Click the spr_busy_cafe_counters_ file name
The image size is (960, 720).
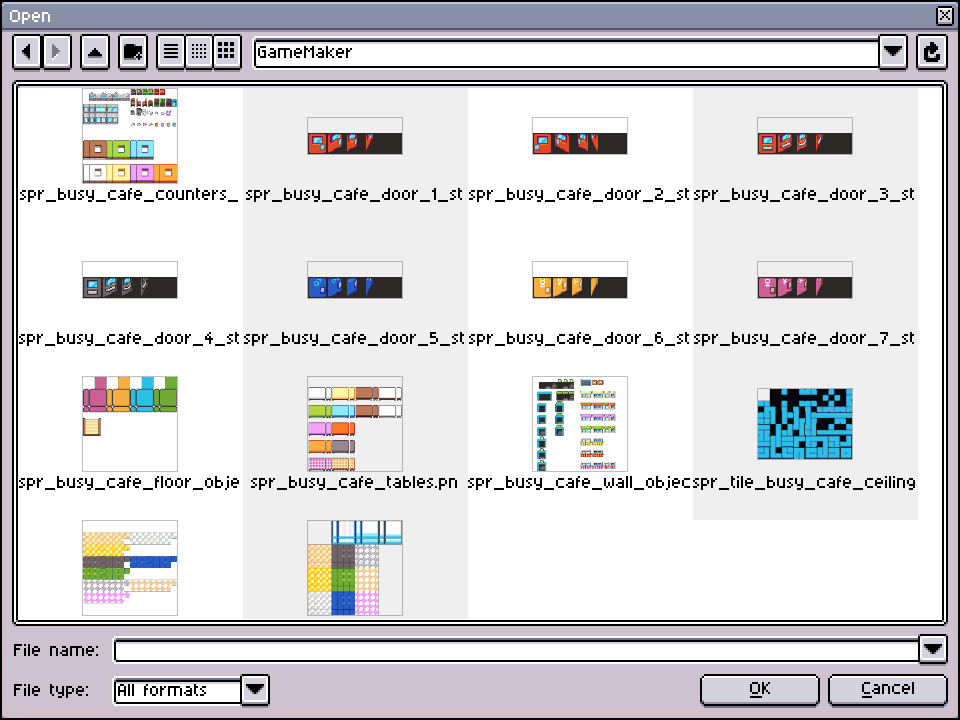[x=129, y=195]
